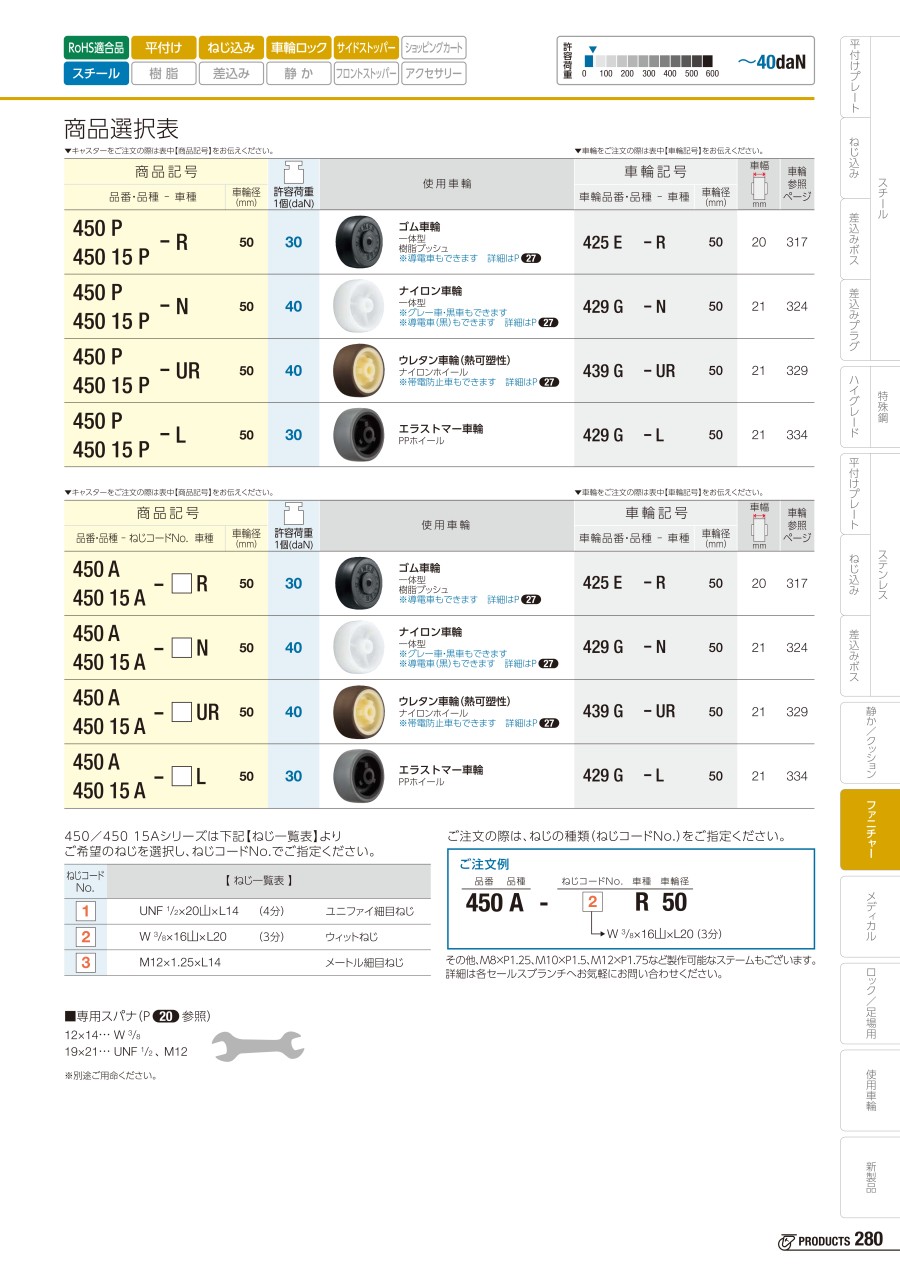Select the screw code box before R in 450 A row
900x1272 pixels.
click(x=181, y=583)
